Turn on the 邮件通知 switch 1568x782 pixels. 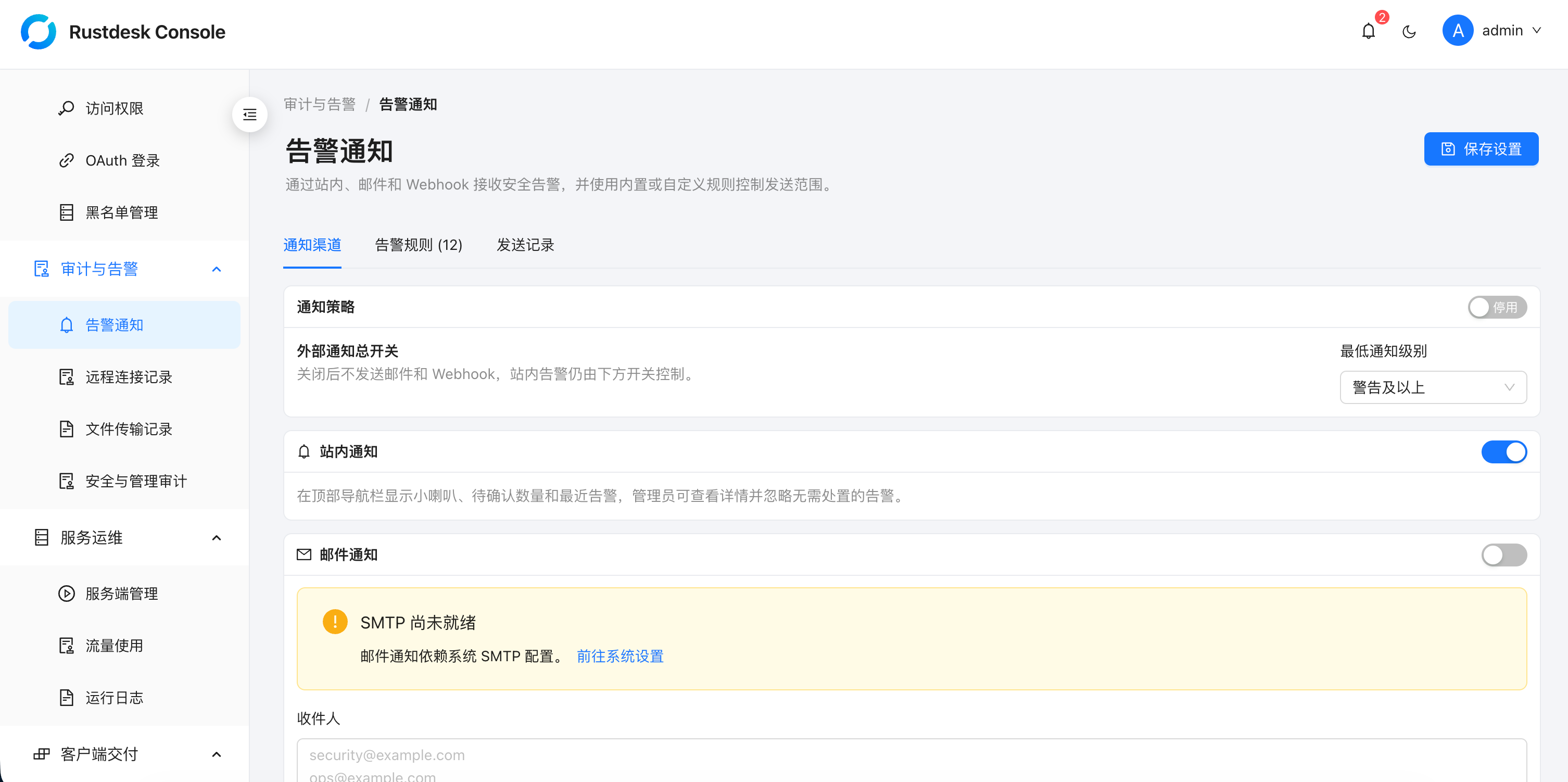(1503, 554)
